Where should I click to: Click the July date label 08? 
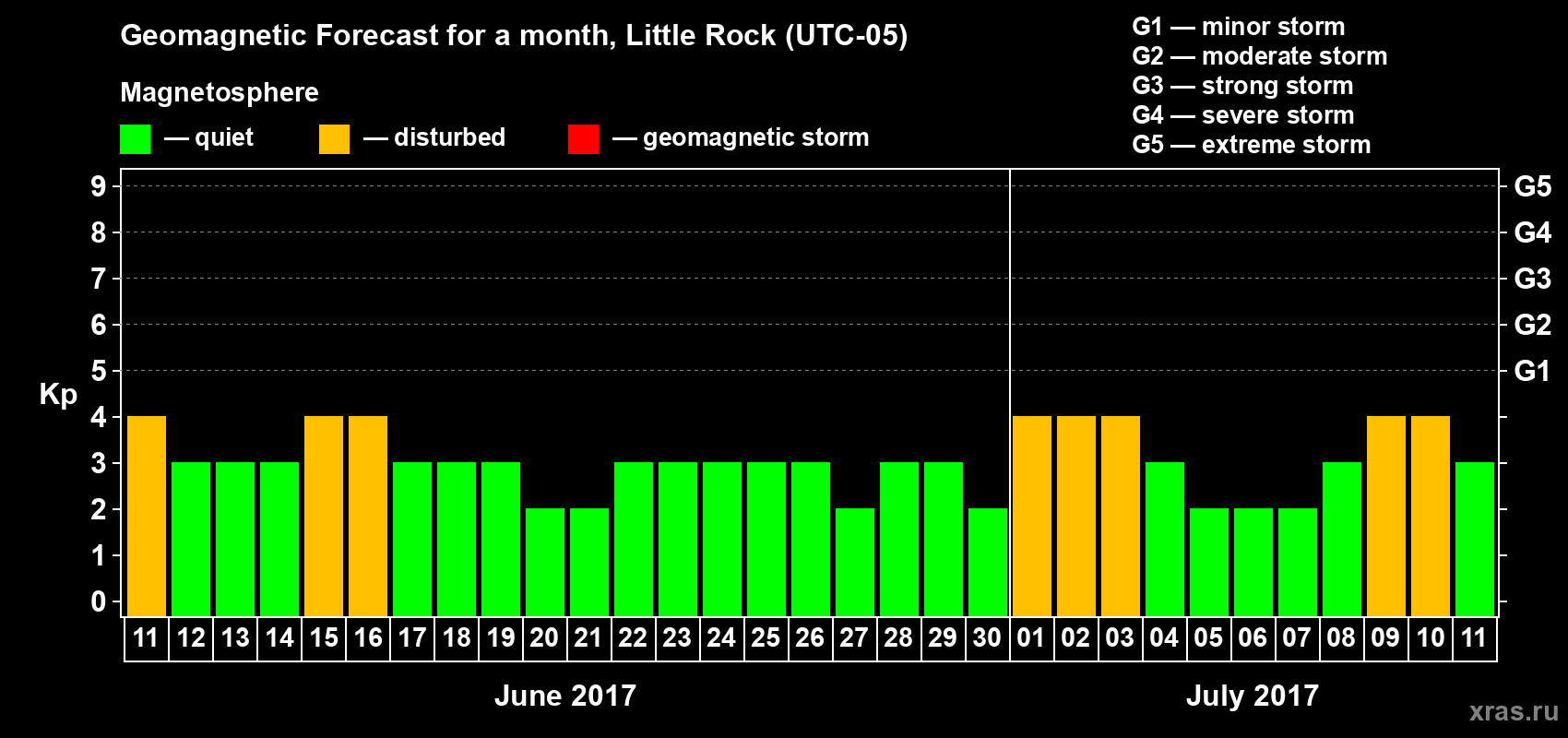pyautogui.click(x=1341, y=638)
